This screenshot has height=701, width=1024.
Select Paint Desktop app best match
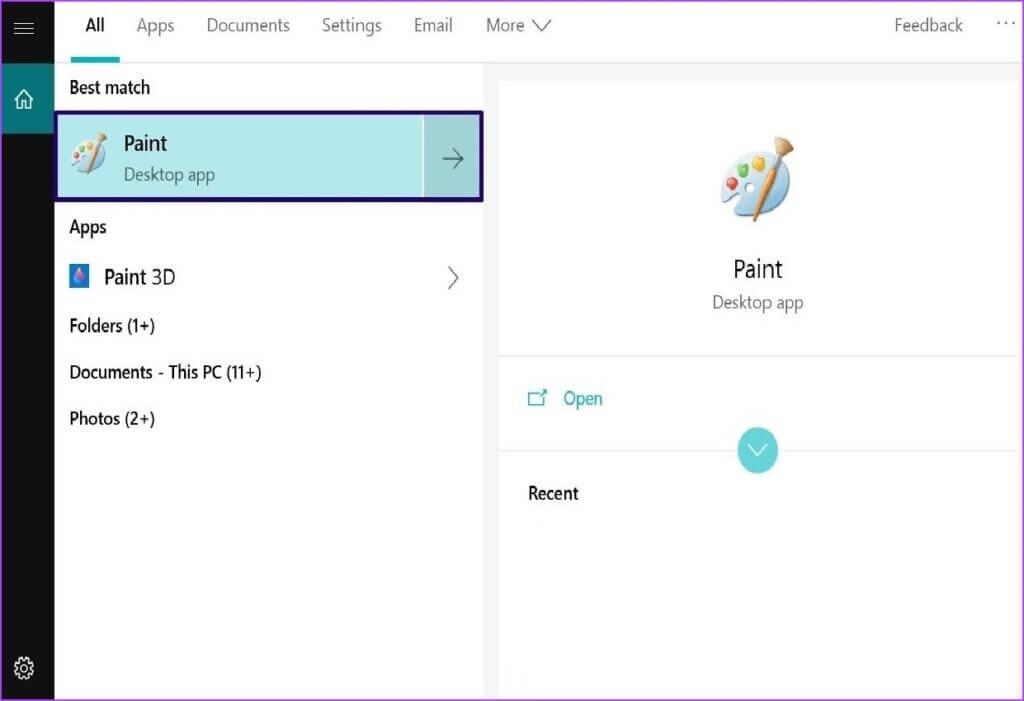coord(240,157)
